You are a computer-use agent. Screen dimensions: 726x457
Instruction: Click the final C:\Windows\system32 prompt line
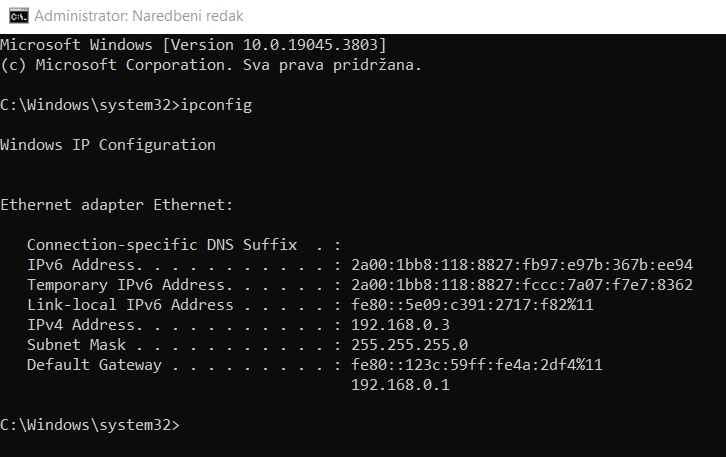click(90, 425)
